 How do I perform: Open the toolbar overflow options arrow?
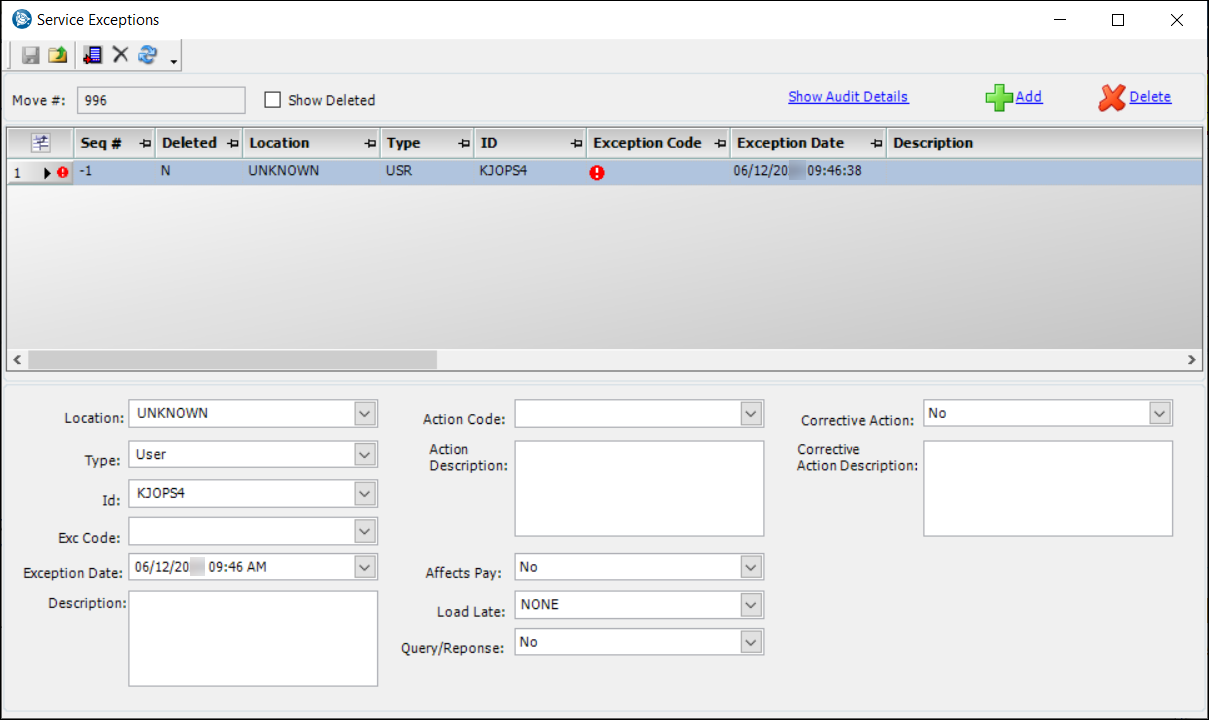point(174,62)
